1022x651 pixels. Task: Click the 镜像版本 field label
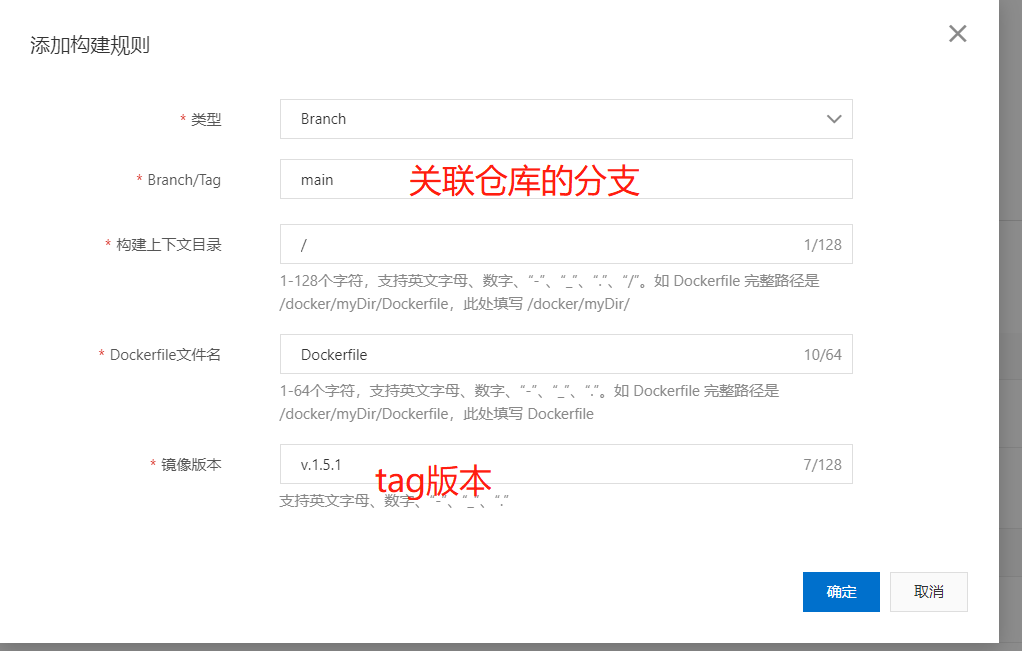tap(191, 465)
